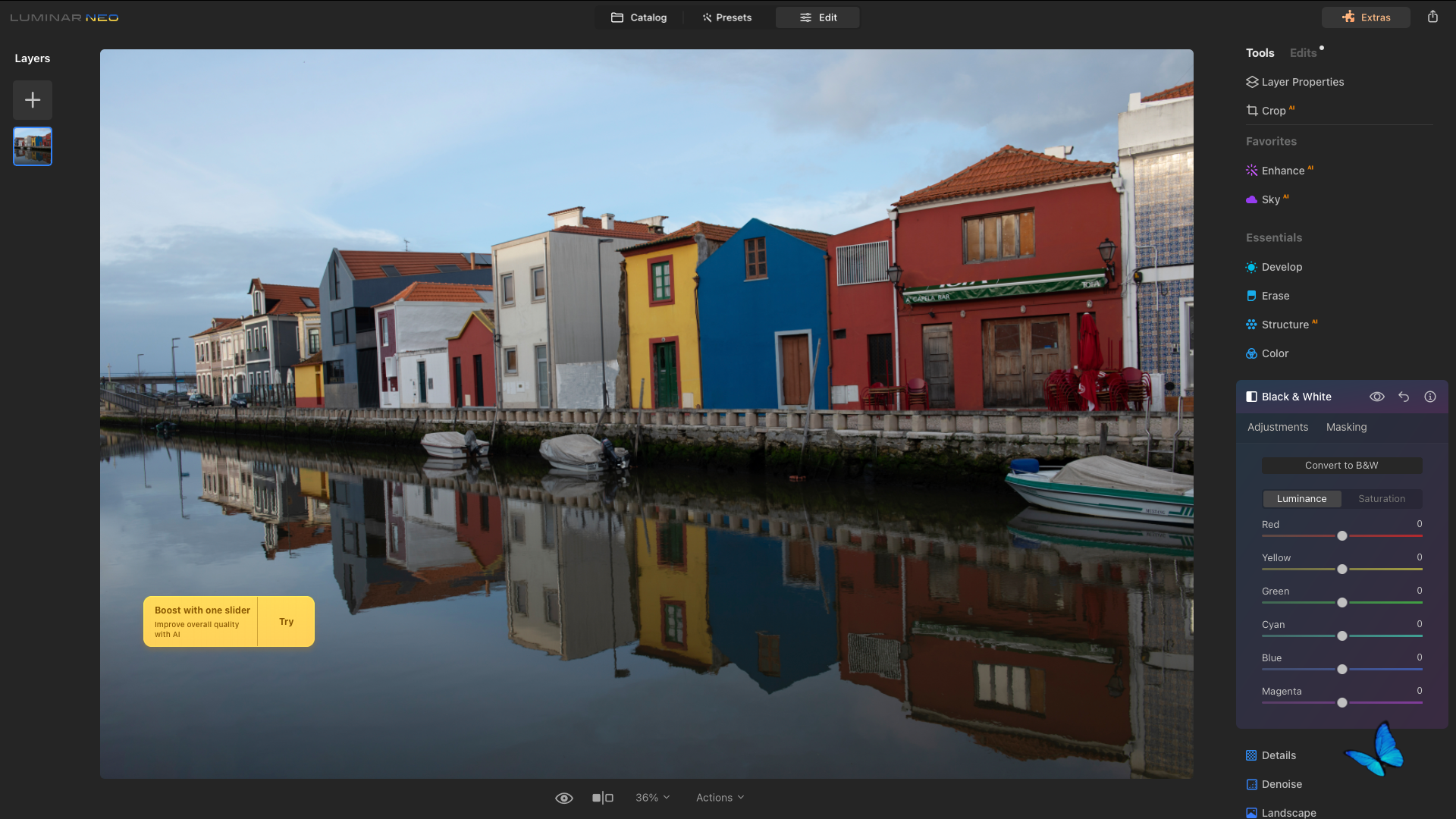Screen dimensions: 1456x819
Task: Switch to the Presets tab
Action: coord(726,17)
